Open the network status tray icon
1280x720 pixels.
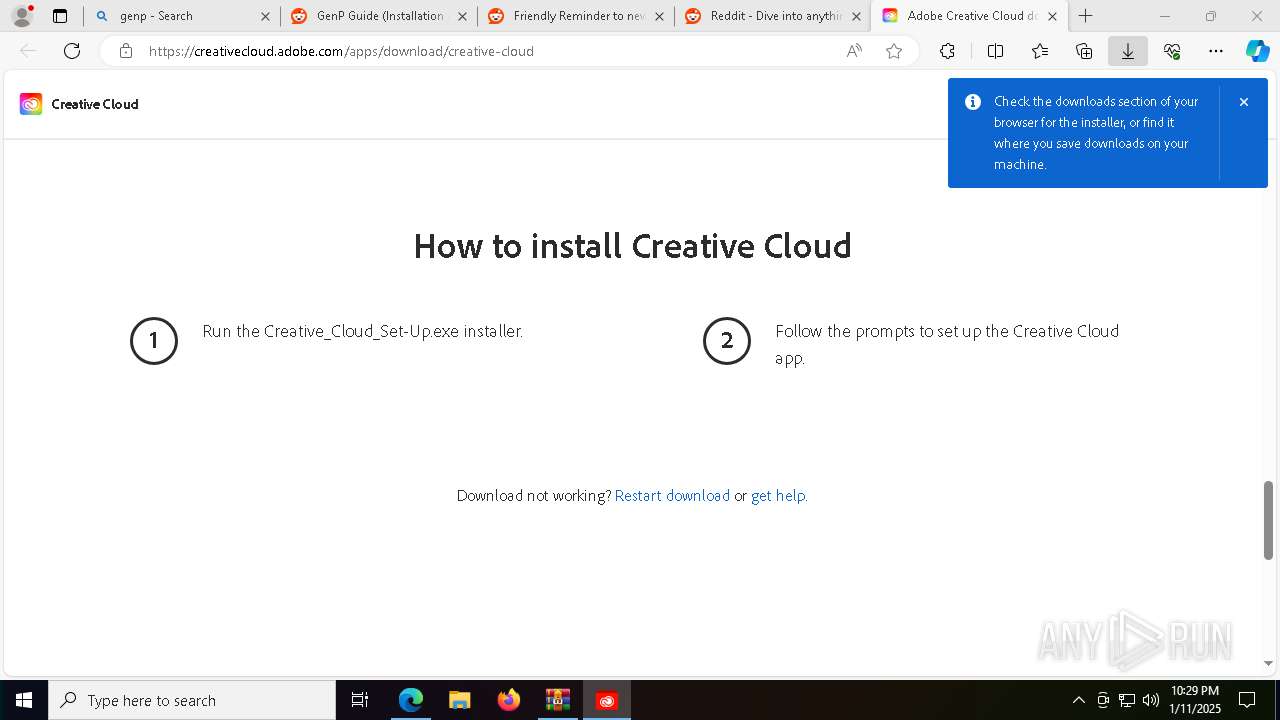[x=1127, y=700]
